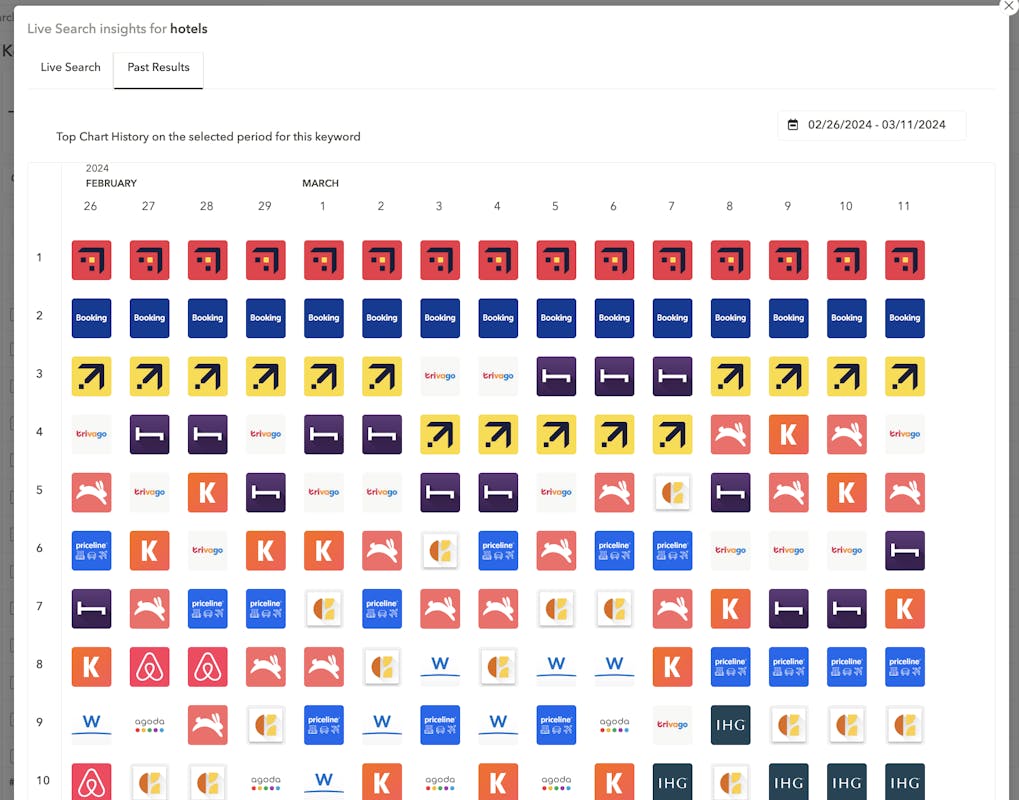Click agoda icon ranked 9 on February 27
Image resolution: width=1019 pixels, height=800 pixels.
149,725
